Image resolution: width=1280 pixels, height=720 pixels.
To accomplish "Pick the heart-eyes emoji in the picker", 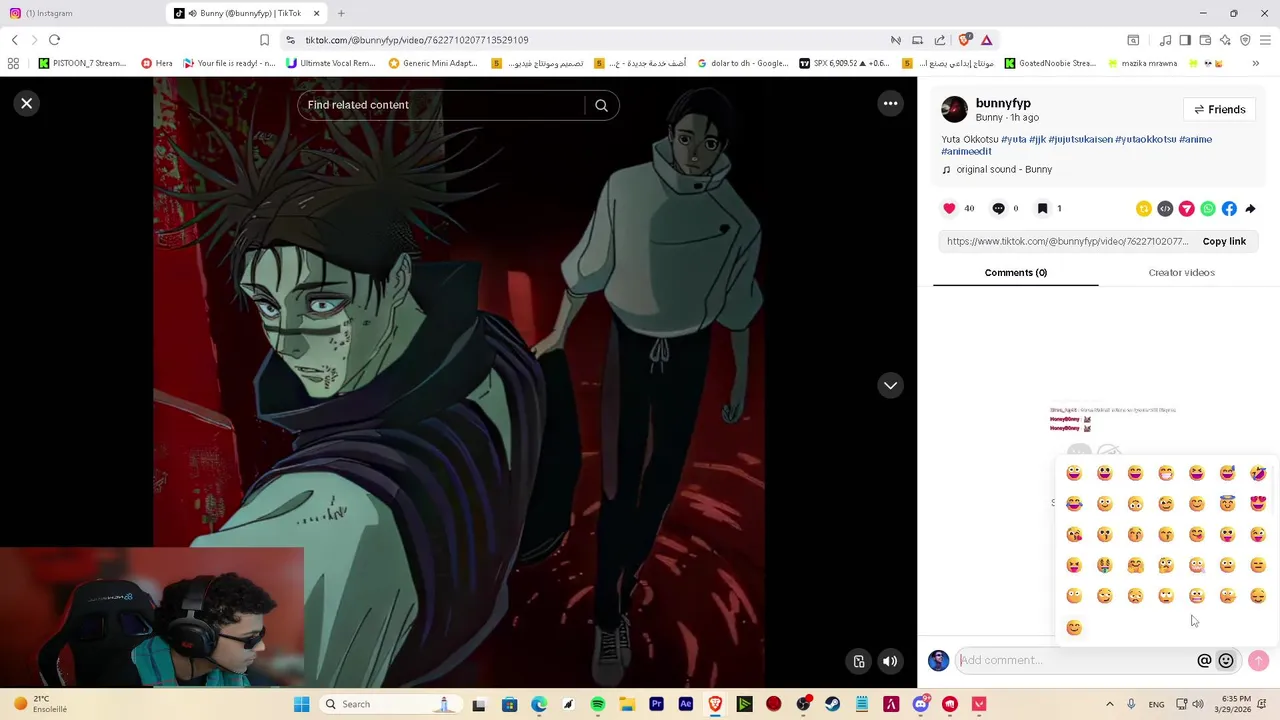I will 1258,504.
